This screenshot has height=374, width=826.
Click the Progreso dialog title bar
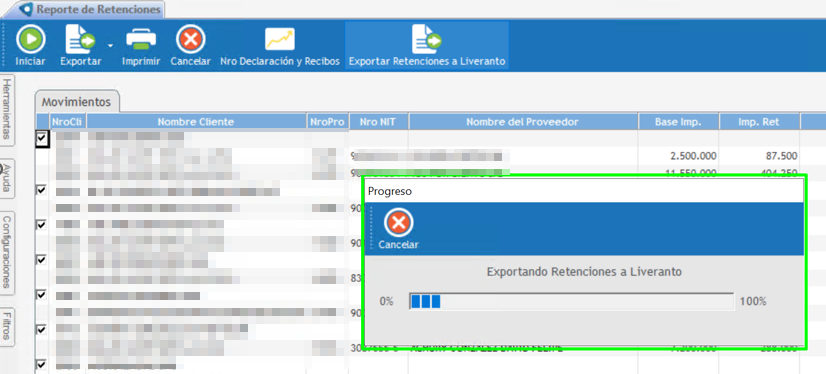click(585, 191)
